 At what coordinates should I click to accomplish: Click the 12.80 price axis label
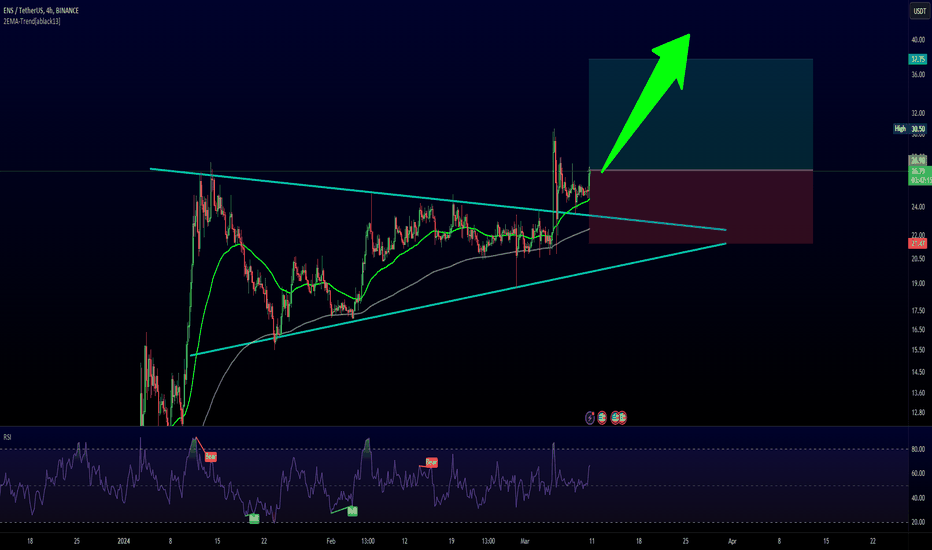[918, 412]
